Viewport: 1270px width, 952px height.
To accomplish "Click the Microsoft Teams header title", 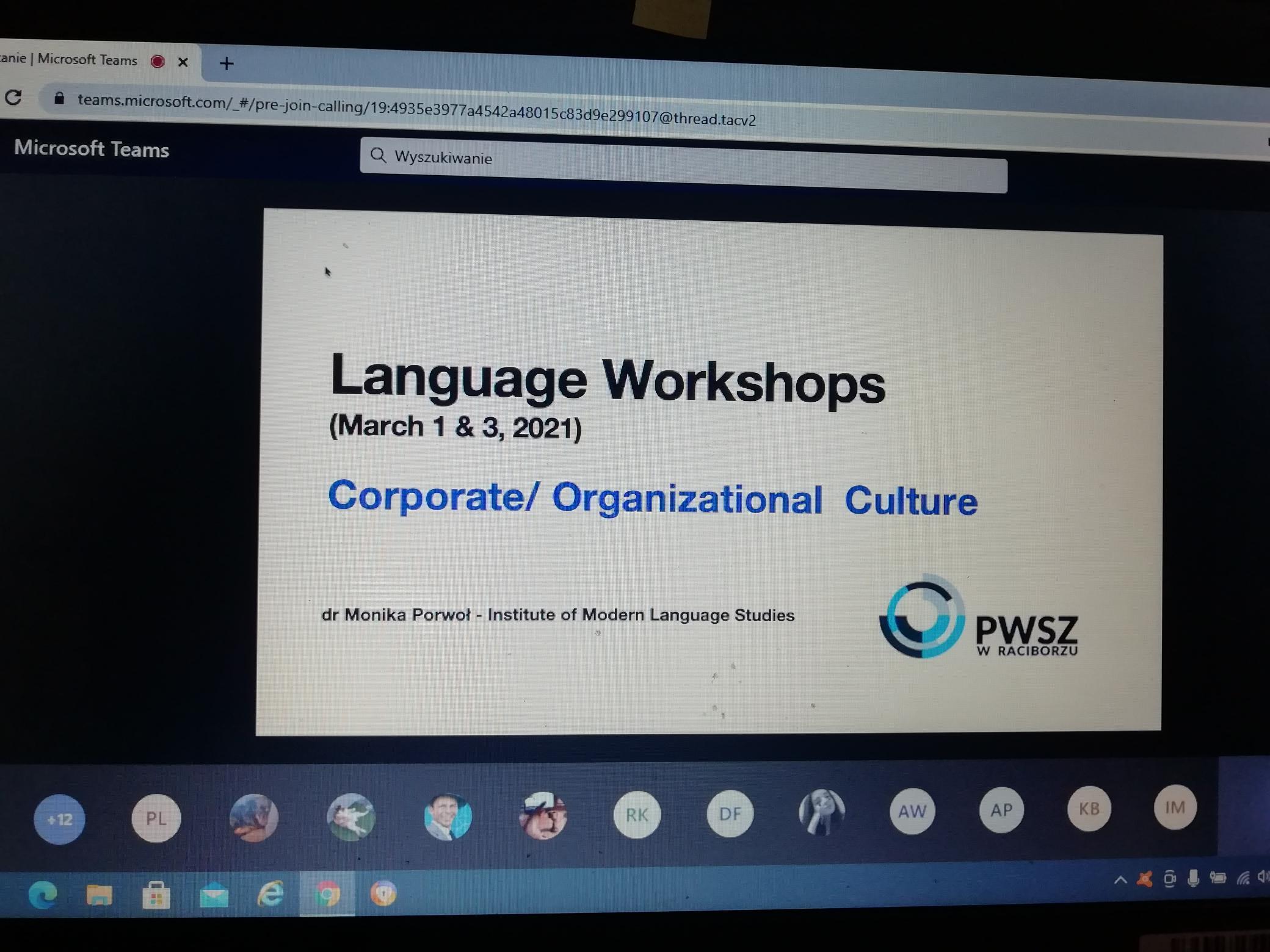I will 92,149.
